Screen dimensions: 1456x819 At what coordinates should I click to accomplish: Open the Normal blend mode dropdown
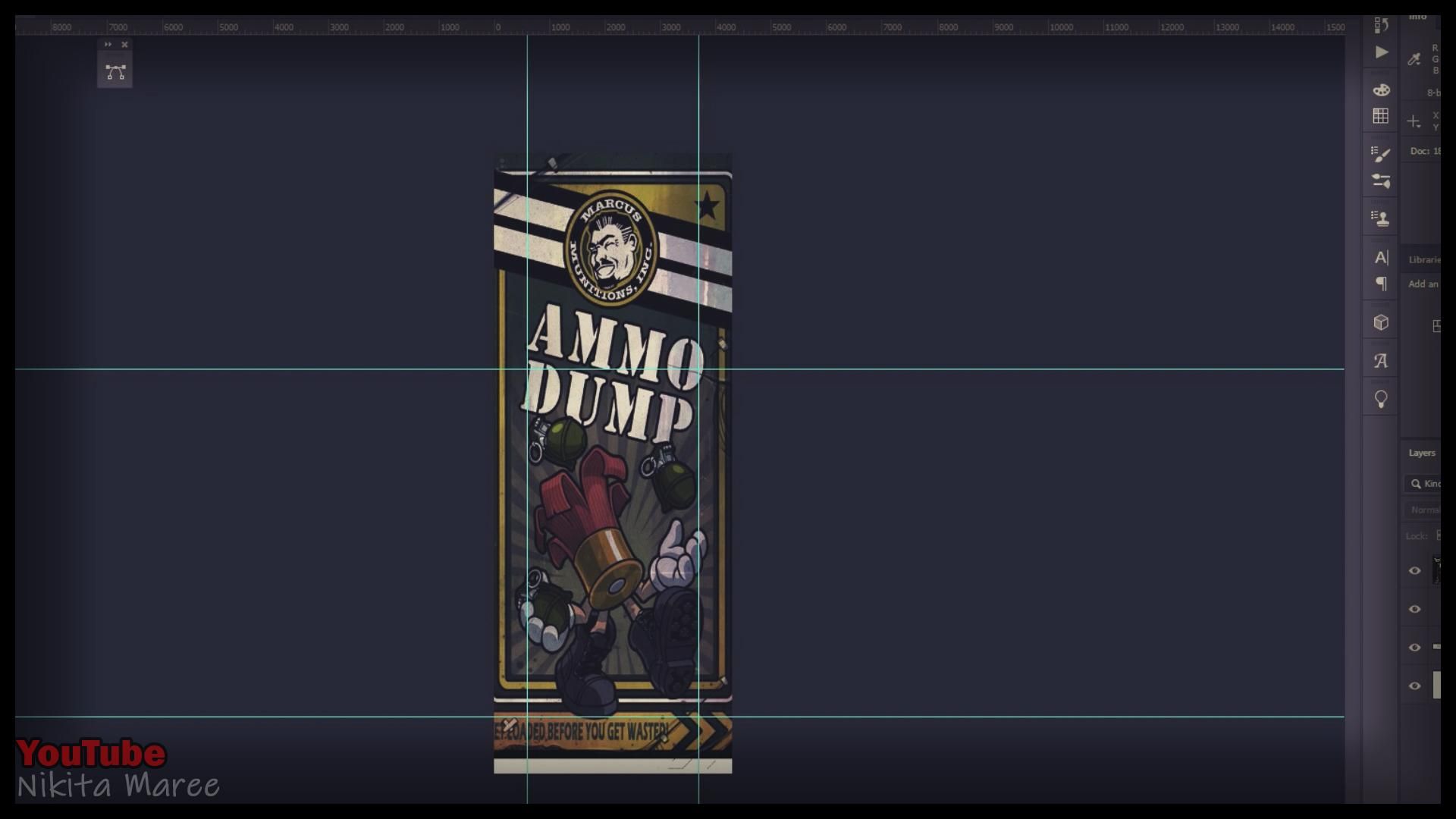click(1423, 510)
